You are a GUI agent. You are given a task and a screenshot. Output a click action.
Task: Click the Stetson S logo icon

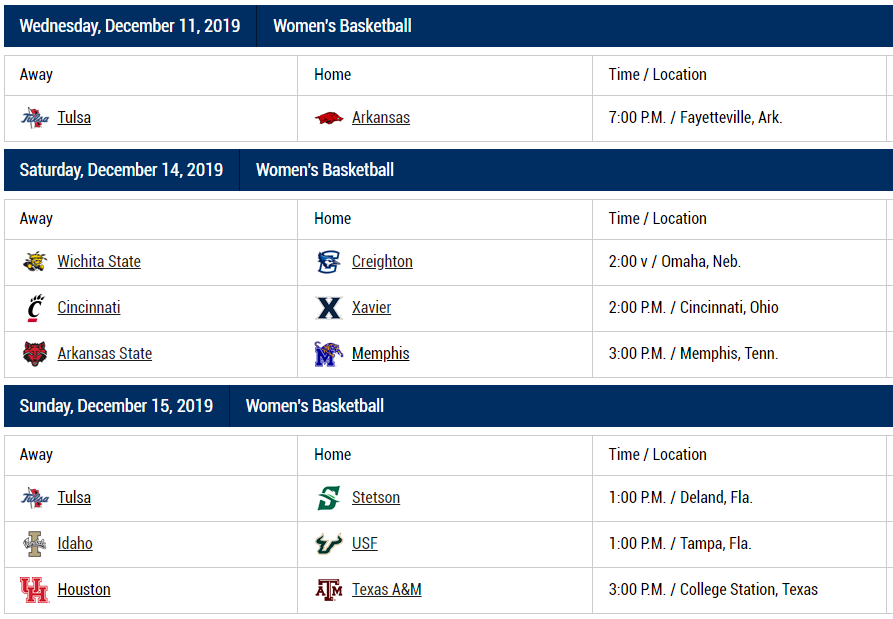329,498
